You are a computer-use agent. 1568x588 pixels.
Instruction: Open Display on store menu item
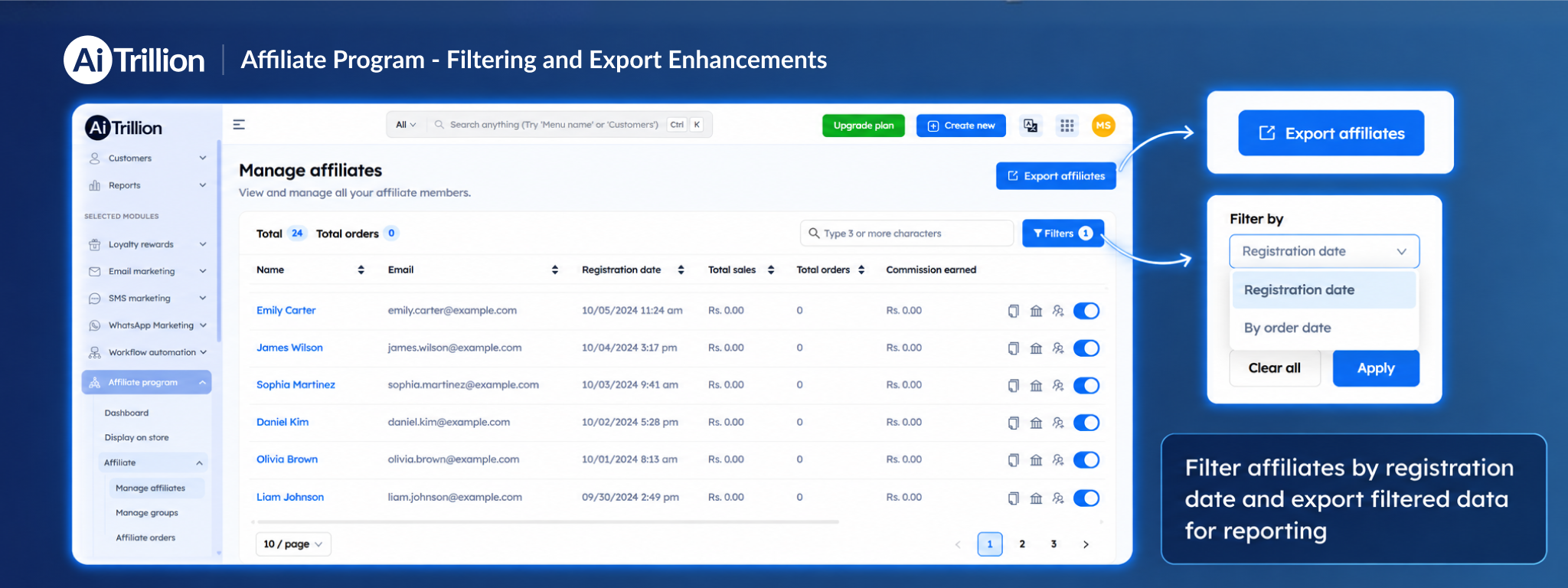[x=136, y=438]
